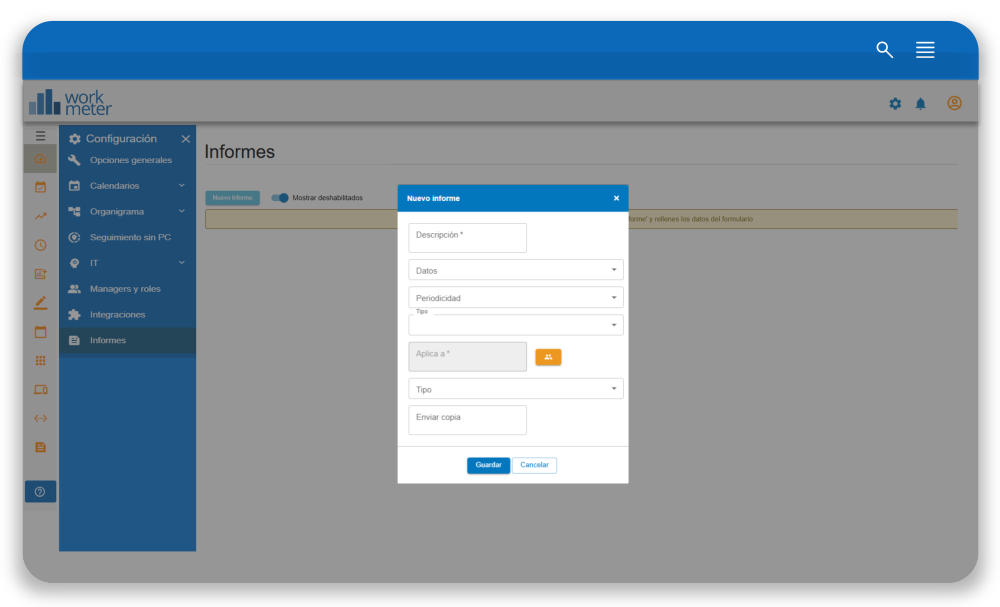Click the orange people selector button
Screen dimensions: 1000x607
coord(548,357)
